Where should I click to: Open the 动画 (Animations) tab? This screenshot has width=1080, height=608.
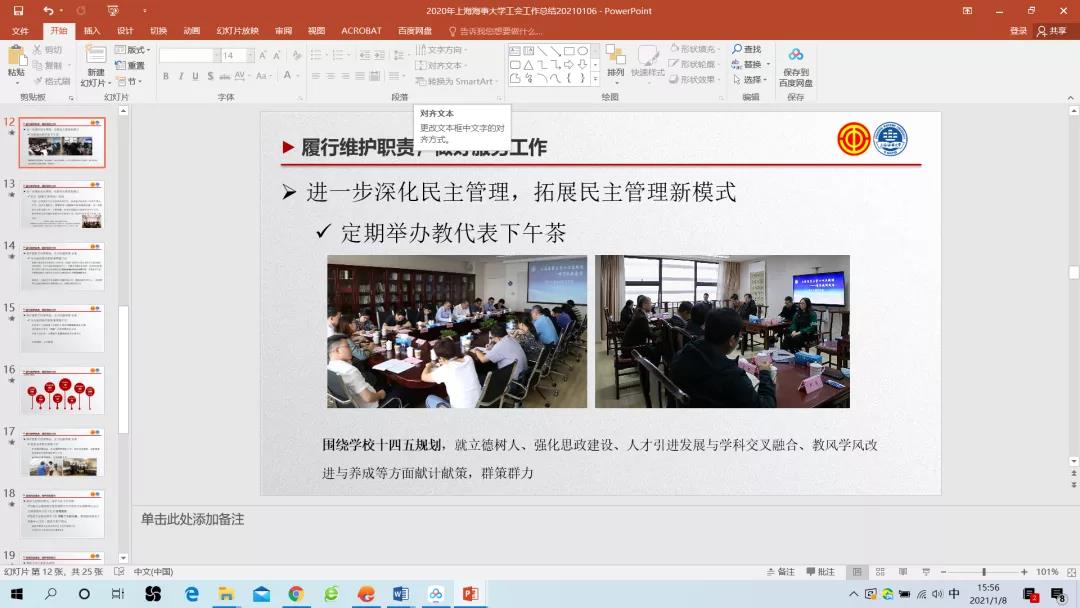191,31
